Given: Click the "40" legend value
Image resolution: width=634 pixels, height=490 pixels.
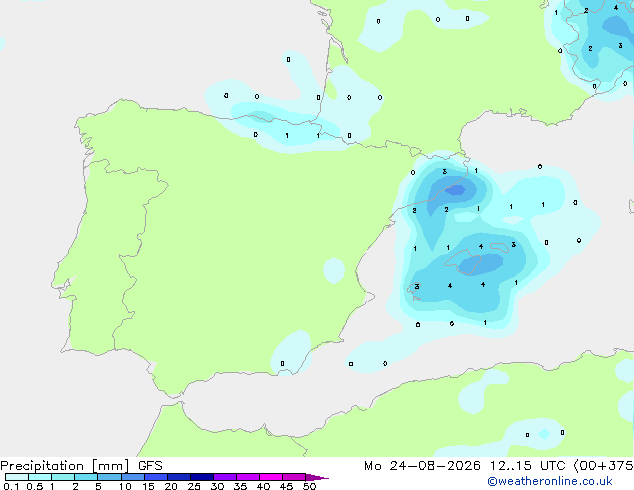Looking at the screenshot, I should coord(263,486).
